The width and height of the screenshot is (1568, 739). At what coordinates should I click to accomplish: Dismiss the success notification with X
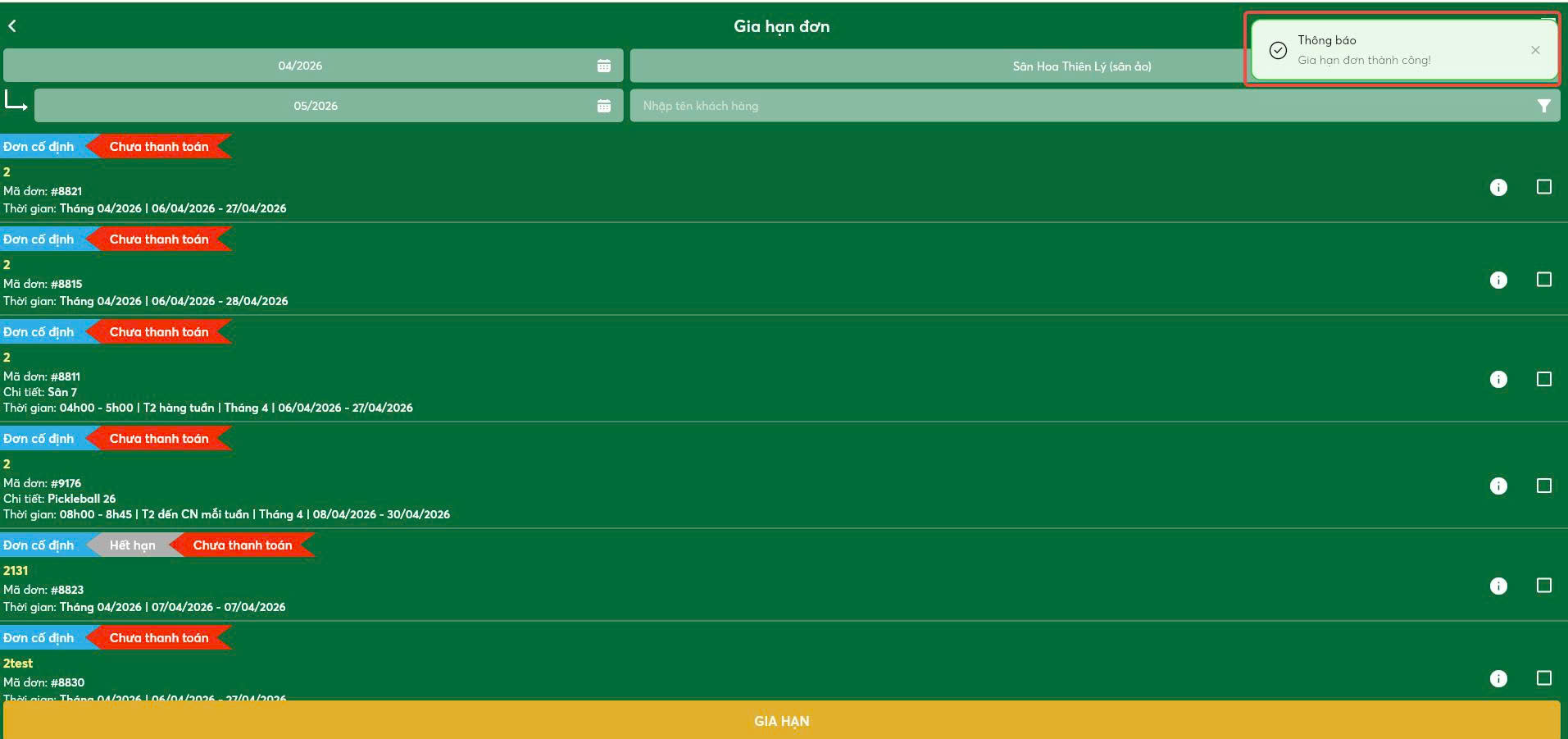tap(1535, 50)
